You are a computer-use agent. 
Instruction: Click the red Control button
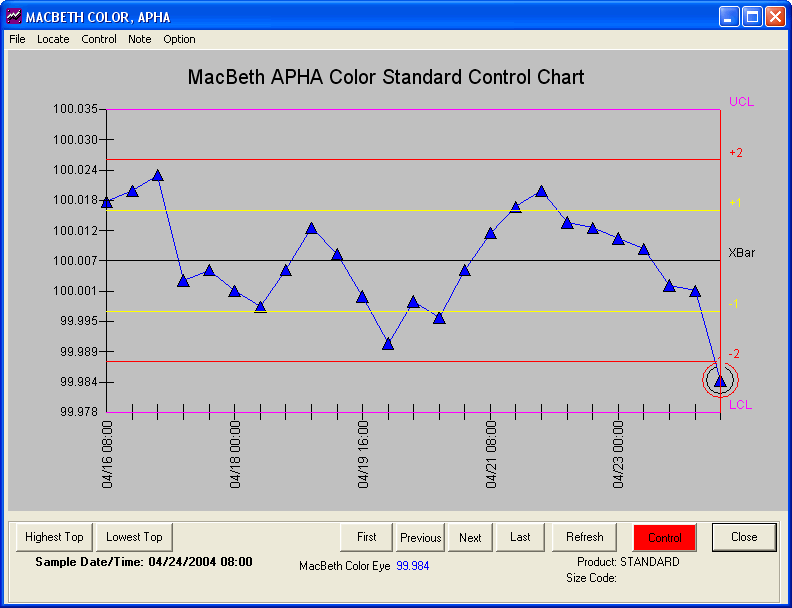click(665, 538)
